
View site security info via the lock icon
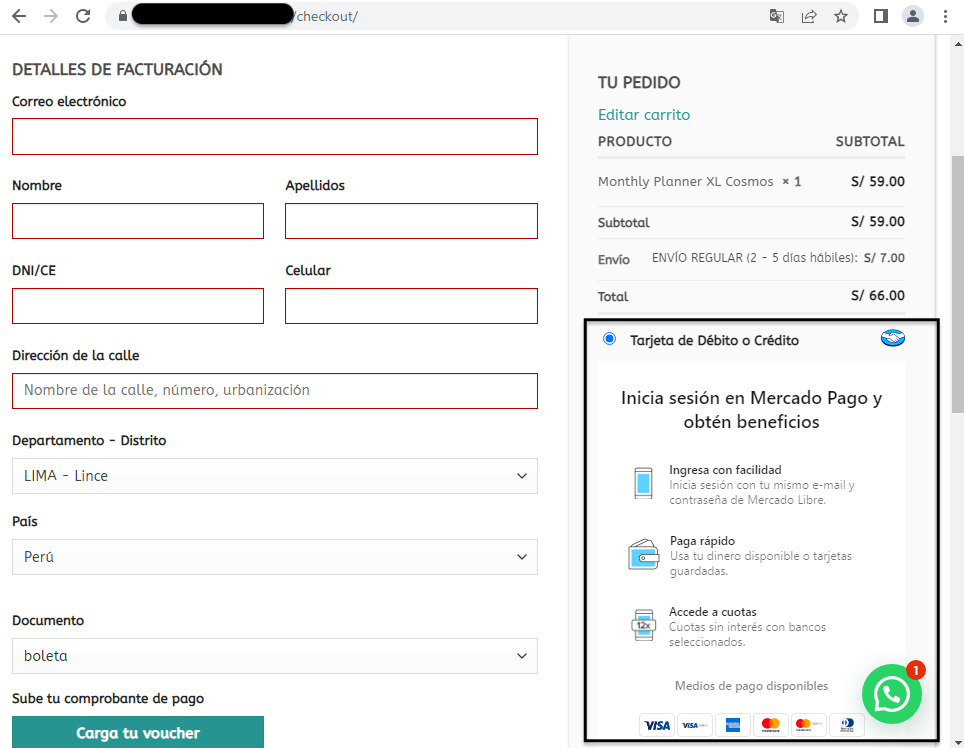(x=123, y=16)
